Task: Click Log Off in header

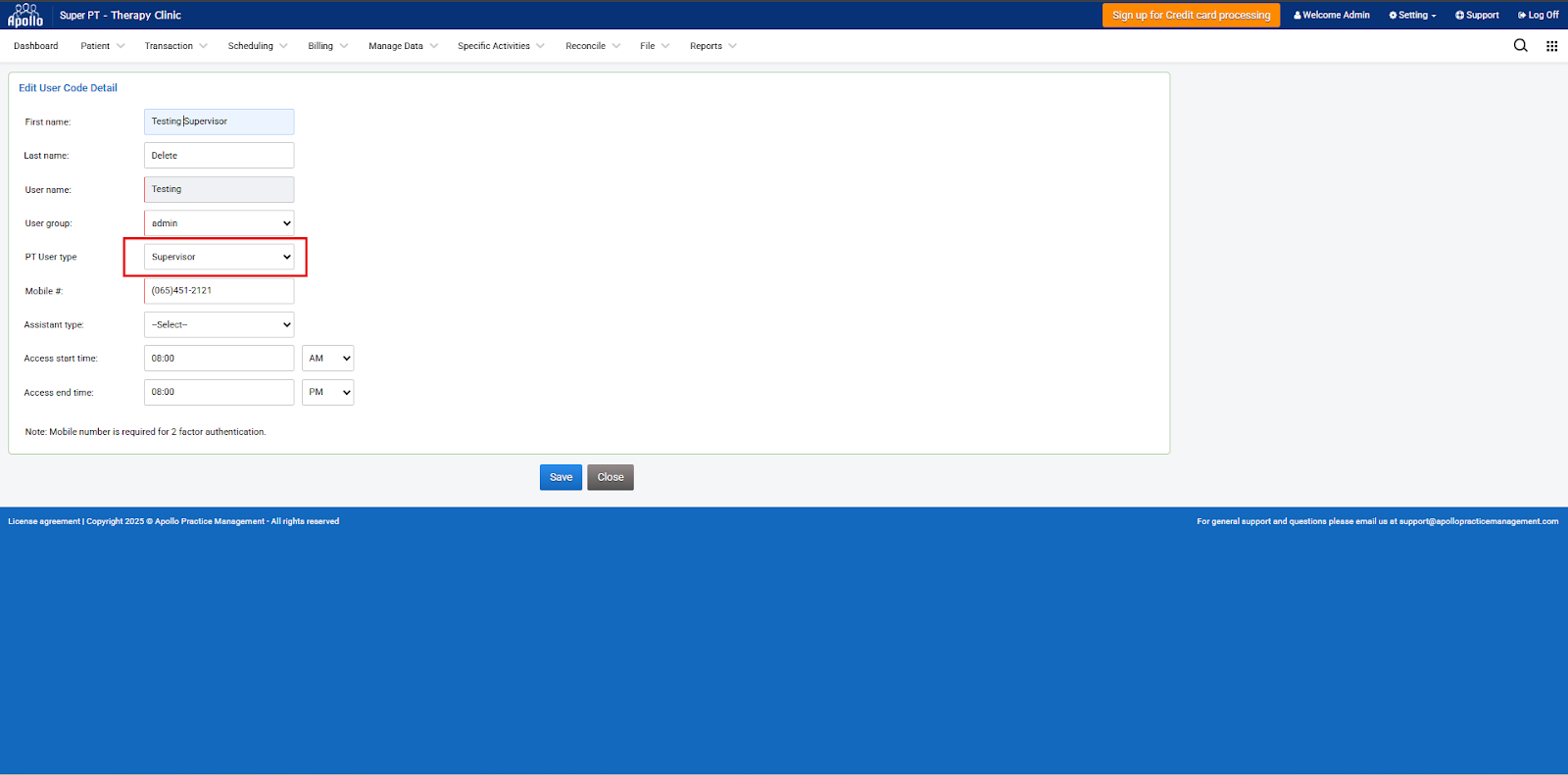Action: (x=1538, y=16)
